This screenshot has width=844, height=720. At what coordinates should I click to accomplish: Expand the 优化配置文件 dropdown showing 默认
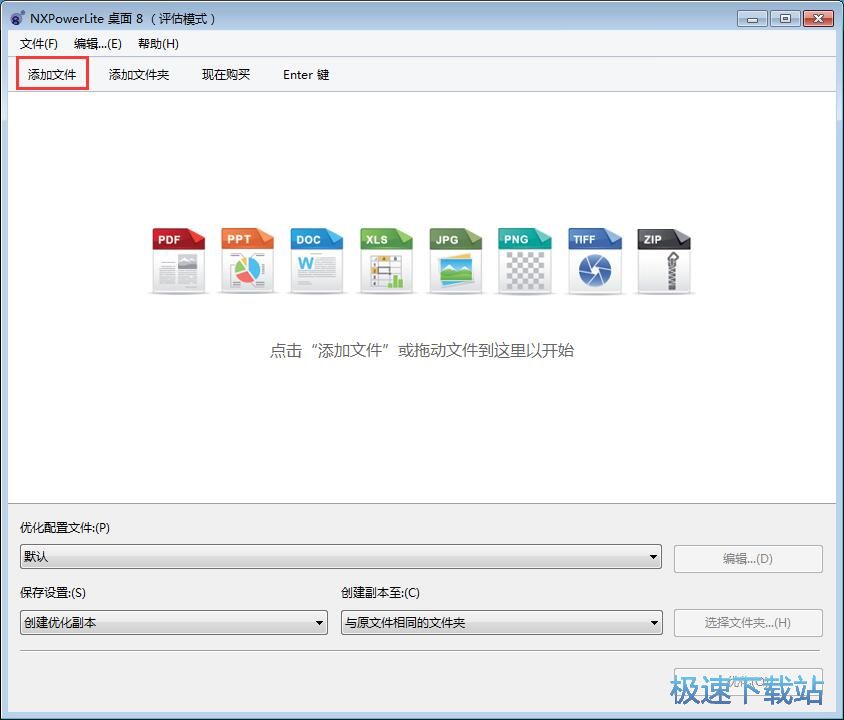pos(341,556)
